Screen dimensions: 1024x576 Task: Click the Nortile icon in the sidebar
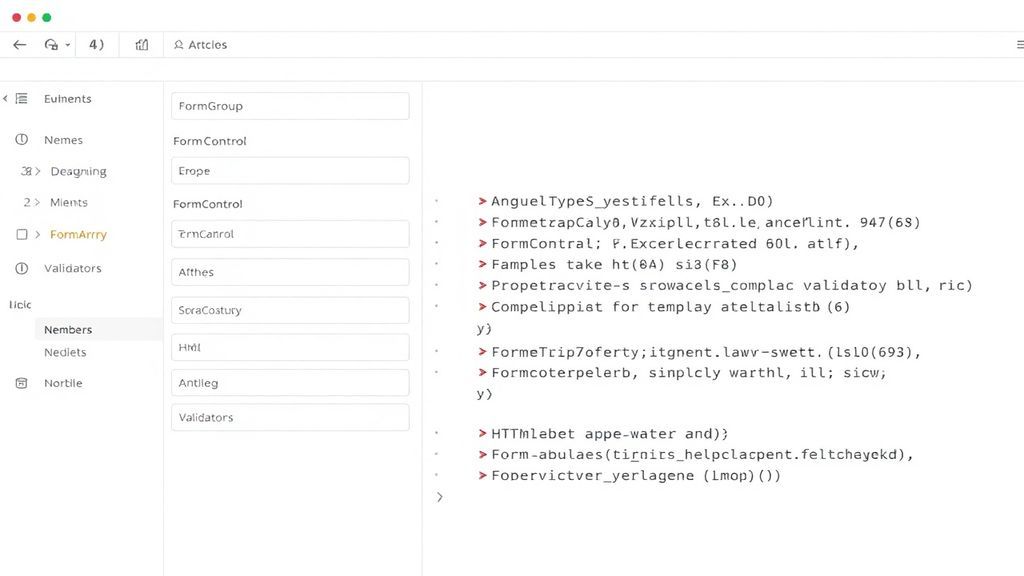tap(20, 382)
